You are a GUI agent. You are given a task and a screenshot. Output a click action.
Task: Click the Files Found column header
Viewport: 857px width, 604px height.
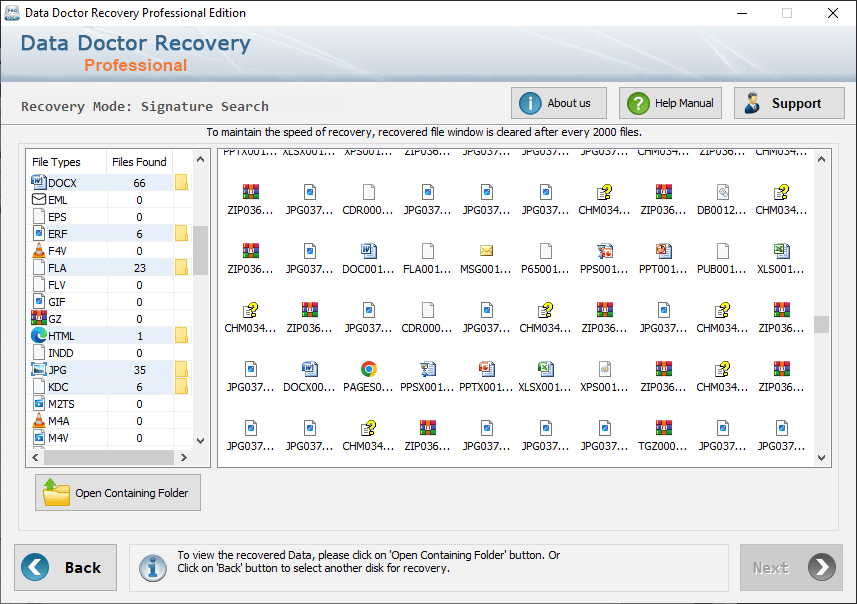pos(139,162)
